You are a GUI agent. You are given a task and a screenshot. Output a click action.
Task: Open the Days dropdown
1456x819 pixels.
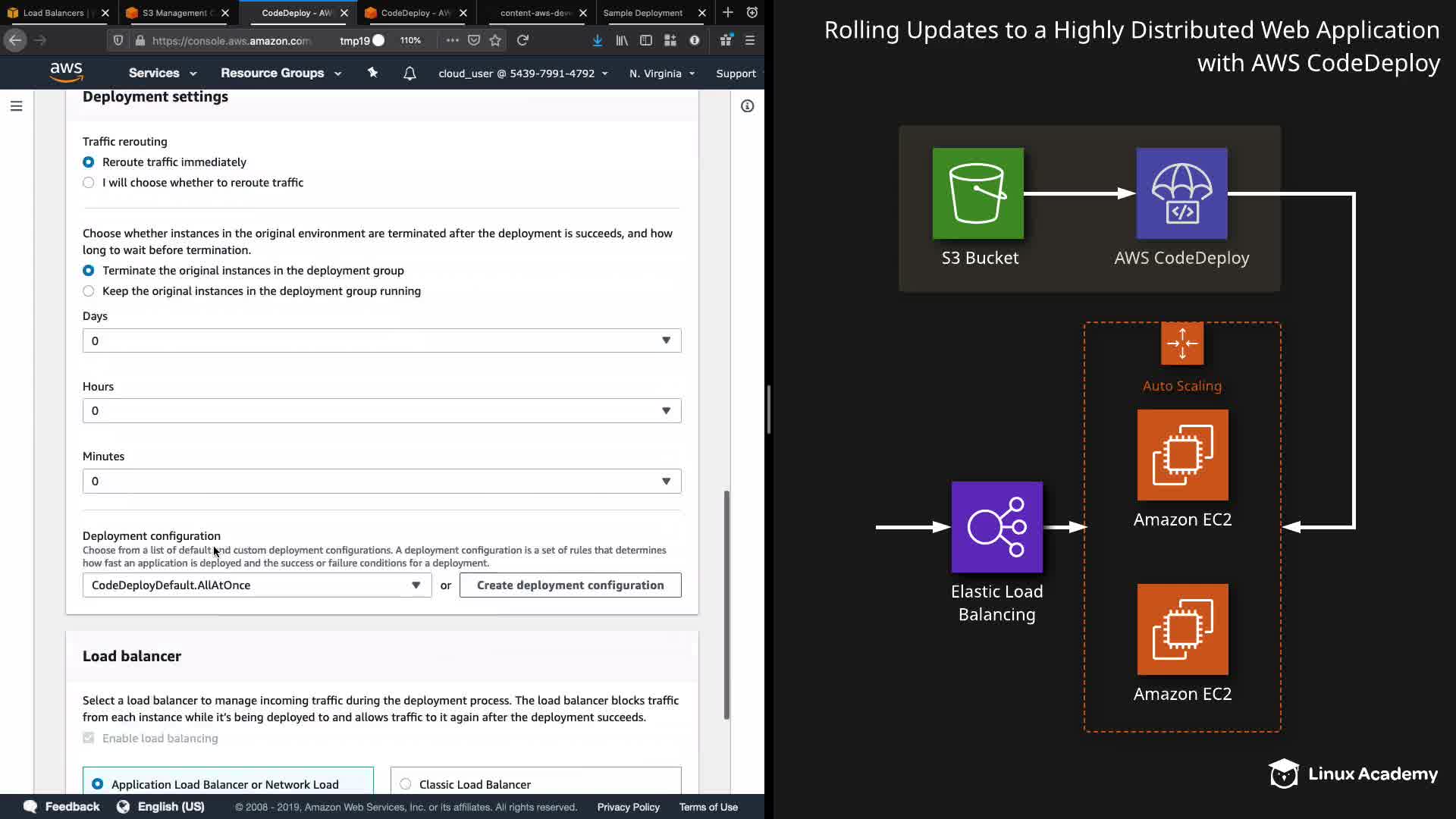381,340
